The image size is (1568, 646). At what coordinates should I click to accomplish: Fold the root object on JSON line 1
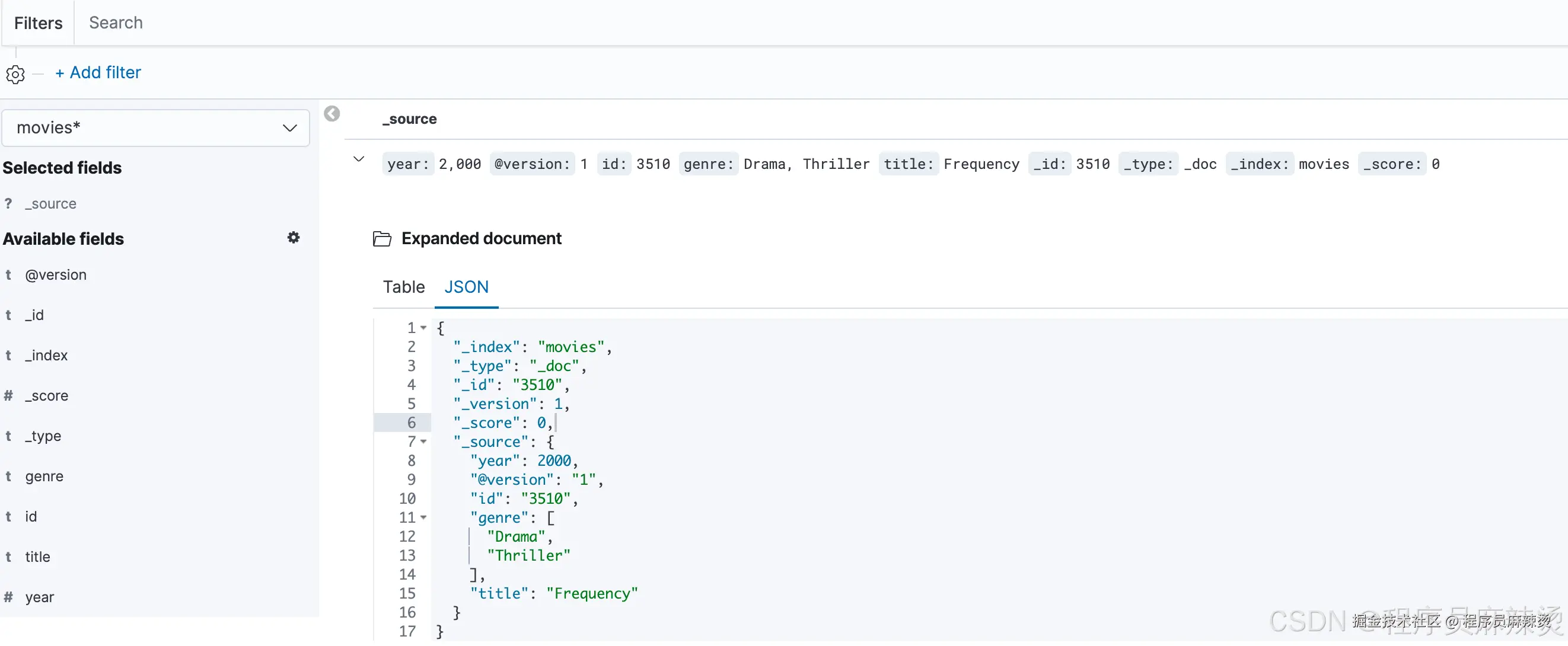[423, 328]
